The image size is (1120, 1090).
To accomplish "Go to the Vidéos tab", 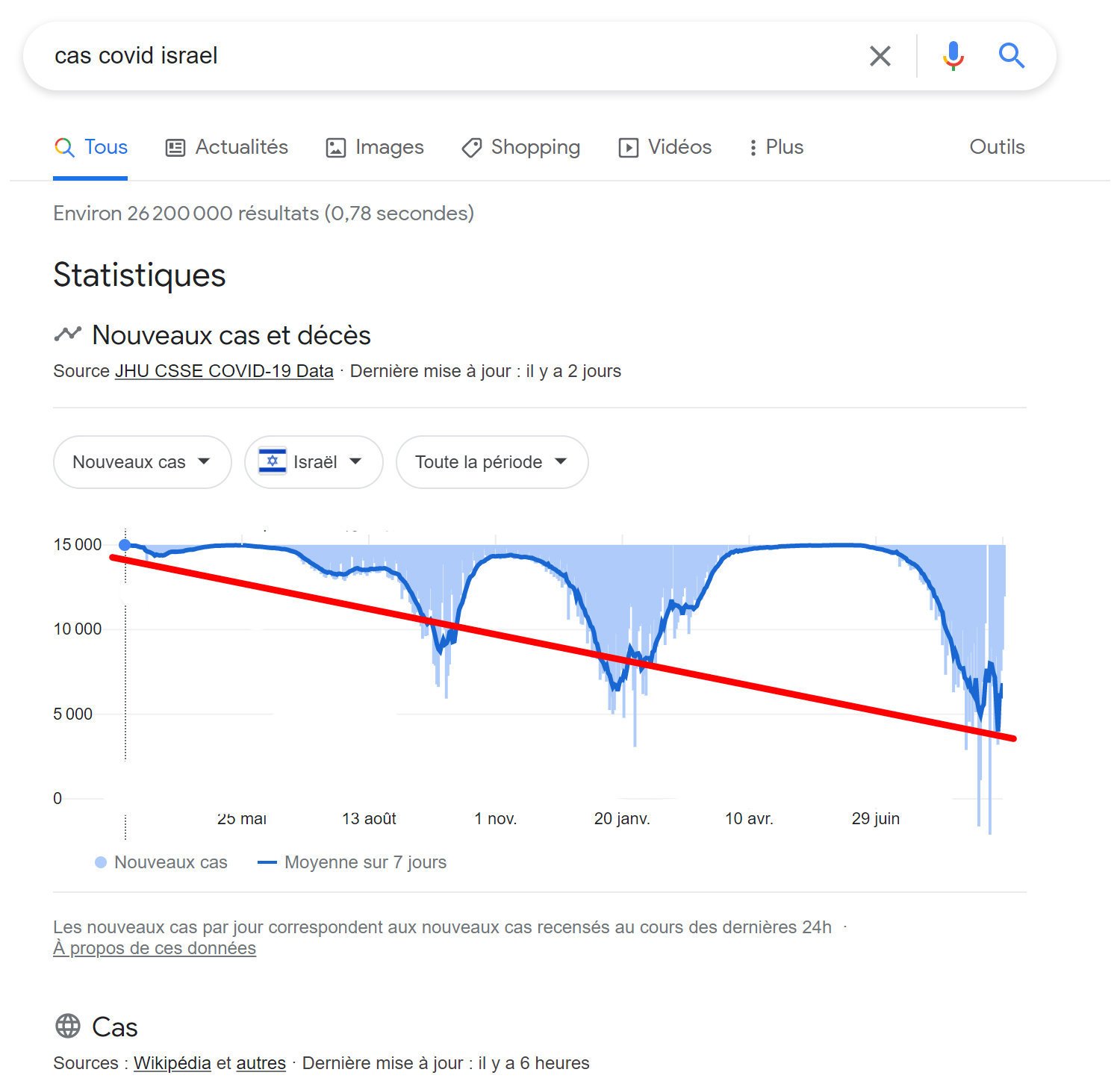I will (665, 147).
